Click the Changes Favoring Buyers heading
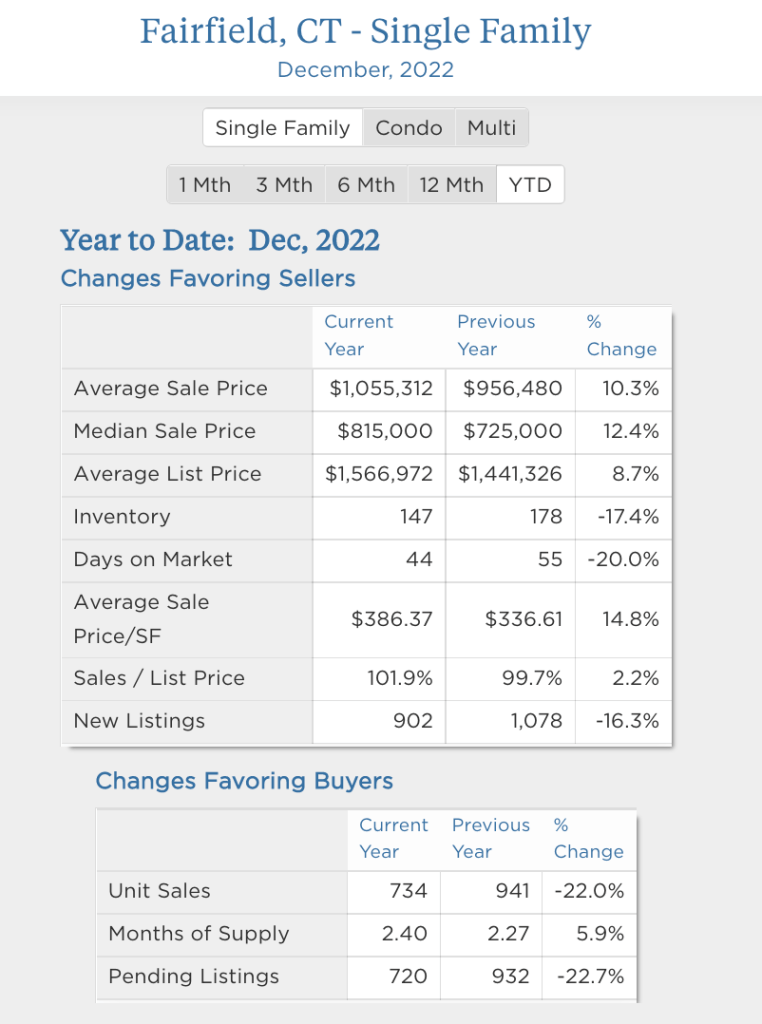The image size is (762, 1024). [x=244, y=781]
